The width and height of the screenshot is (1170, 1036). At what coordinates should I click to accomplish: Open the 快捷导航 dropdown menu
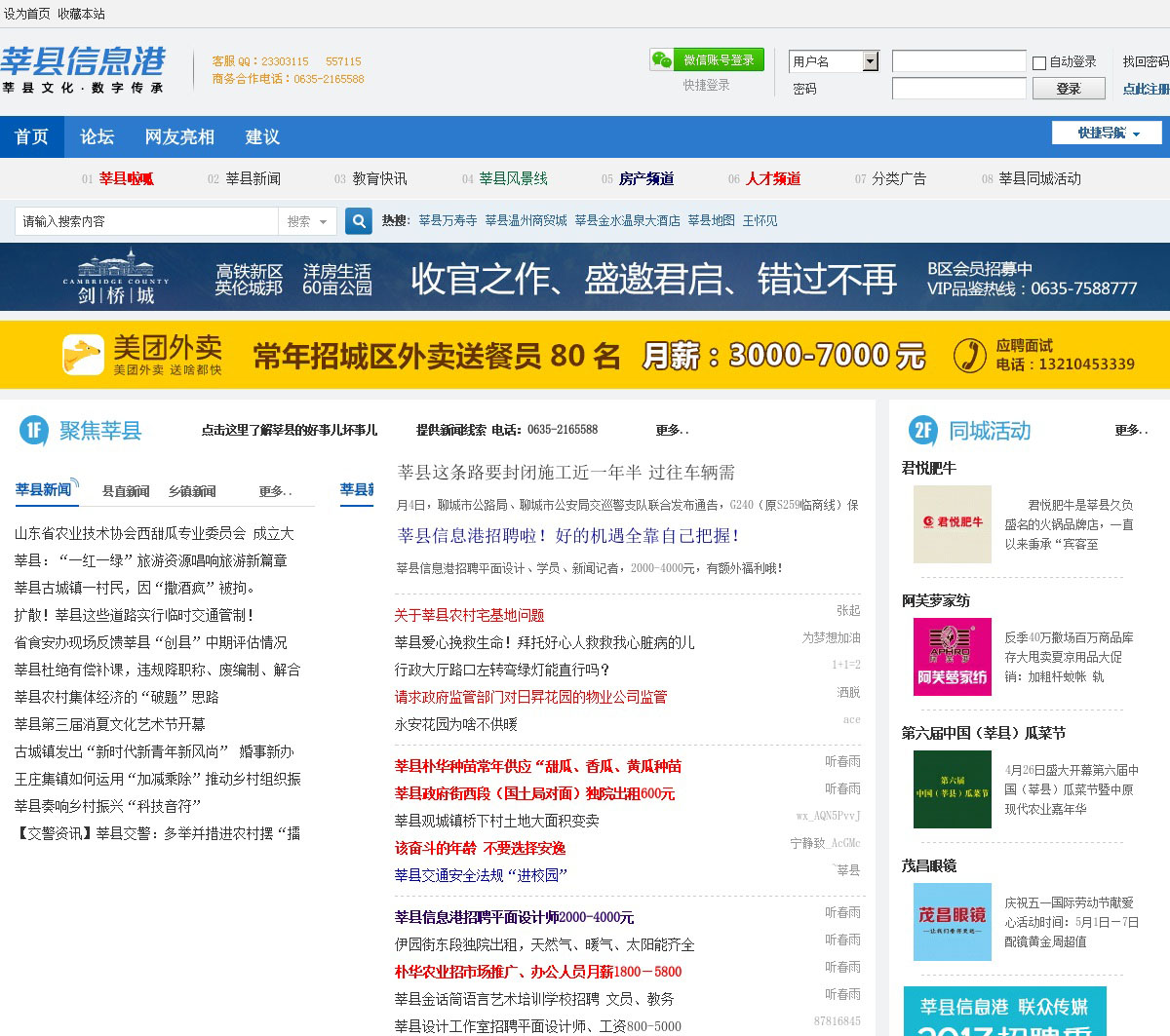coord(1107,134)
